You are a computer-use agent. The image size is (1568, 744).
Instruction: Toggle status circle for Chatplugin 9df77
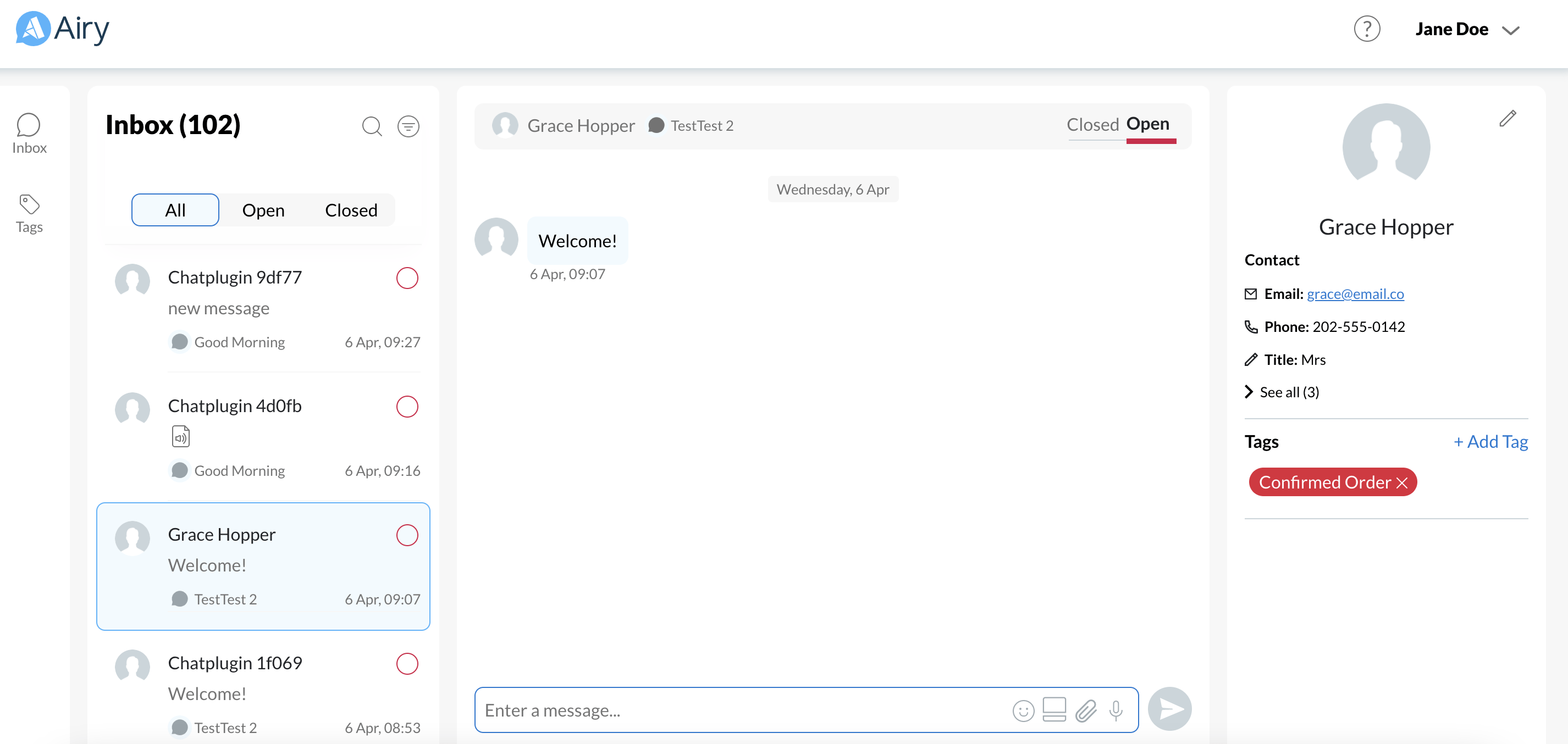point(407,278)
